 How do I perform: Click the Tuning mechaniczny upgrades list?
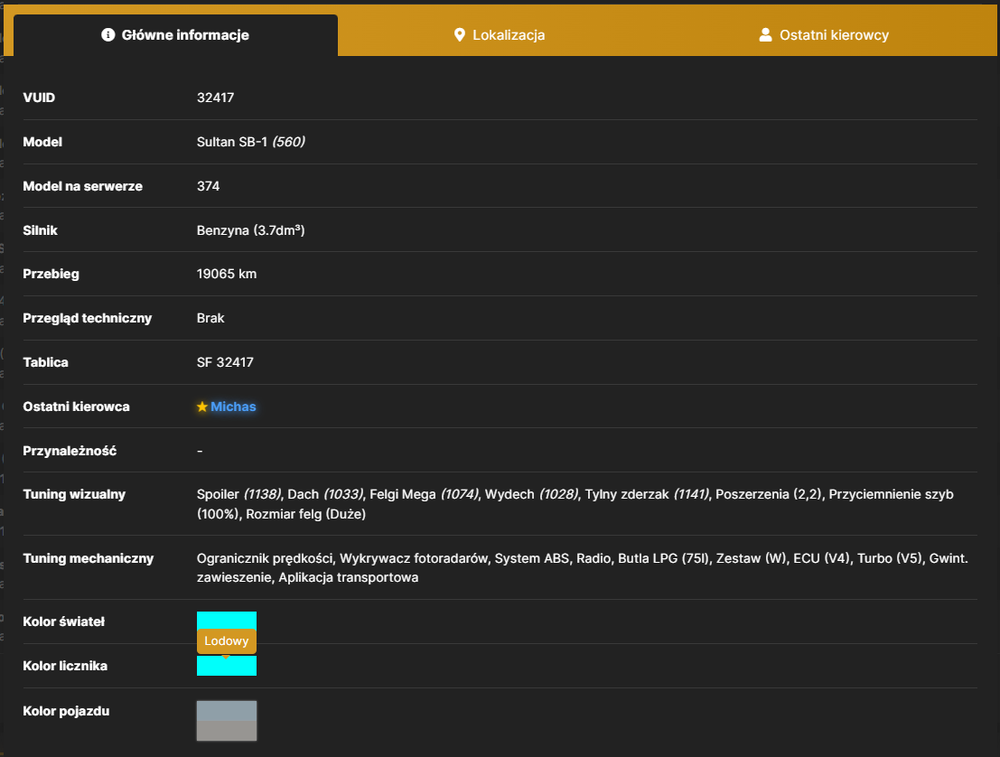[582, 568]
